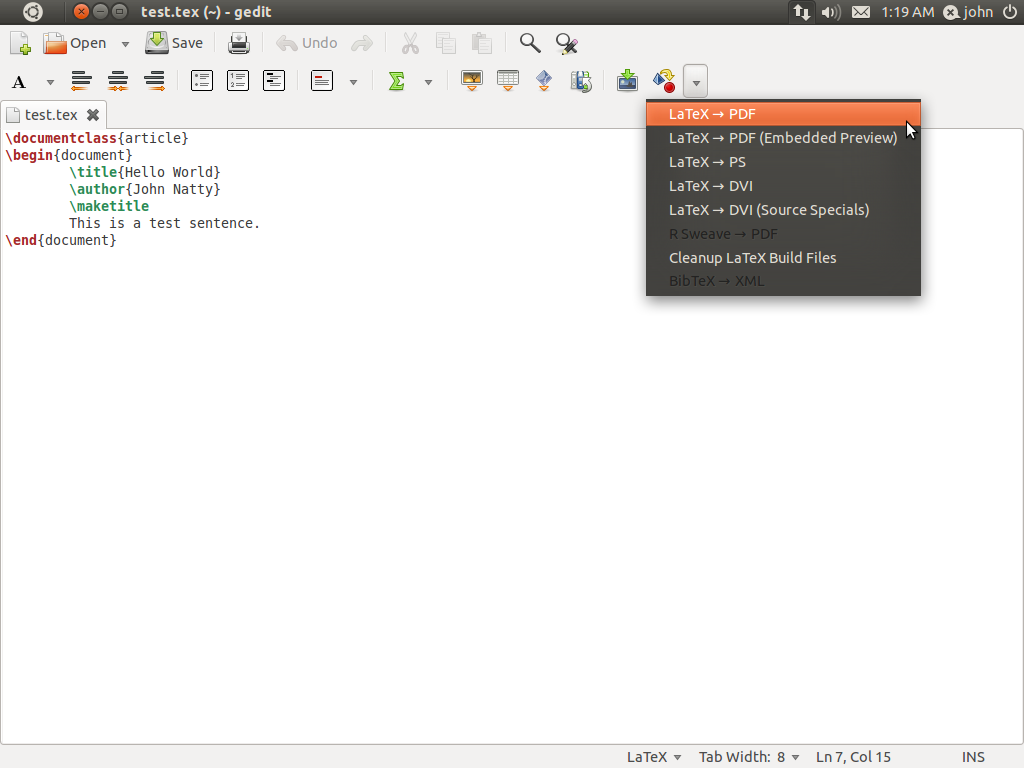Open the Tab Width dropdown
This screenshot has width=1024, height=768.
749,757
